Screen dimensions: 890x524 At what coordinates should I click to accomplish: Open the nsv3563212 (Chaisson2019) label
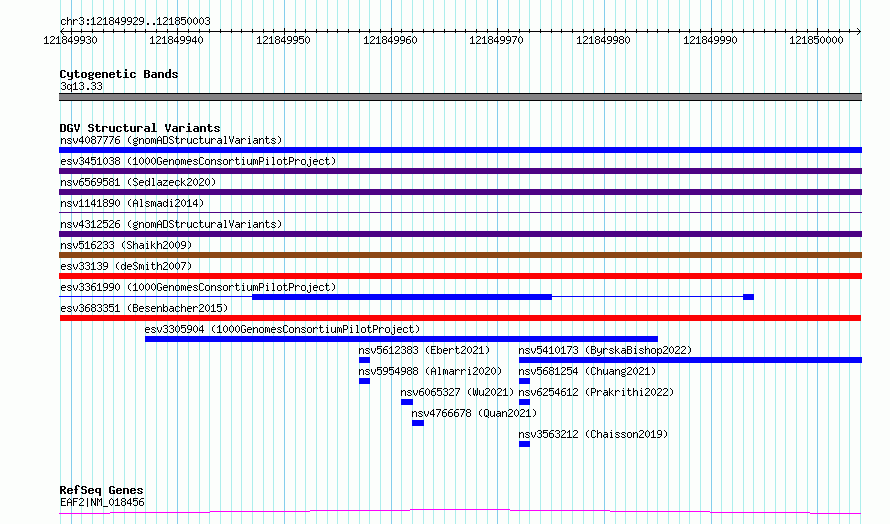[593, 434]
